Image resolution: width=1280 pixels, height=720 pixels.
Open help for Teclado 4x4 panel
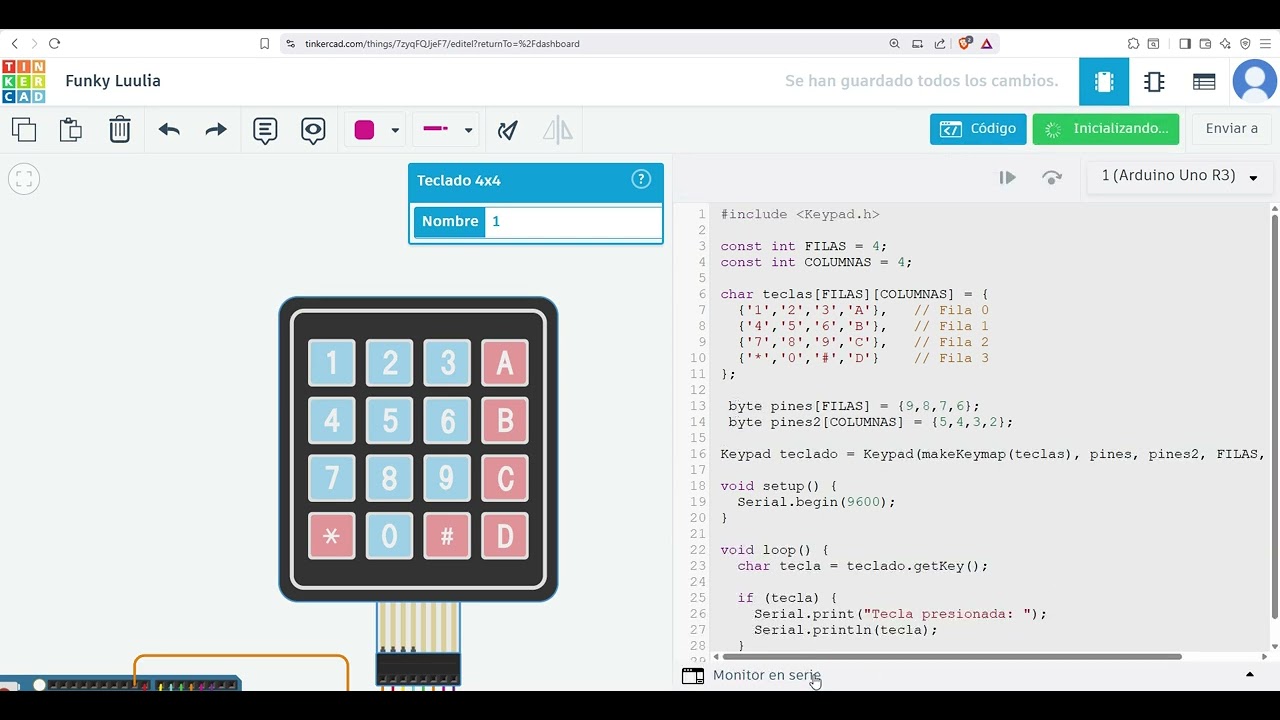(641, 179)
